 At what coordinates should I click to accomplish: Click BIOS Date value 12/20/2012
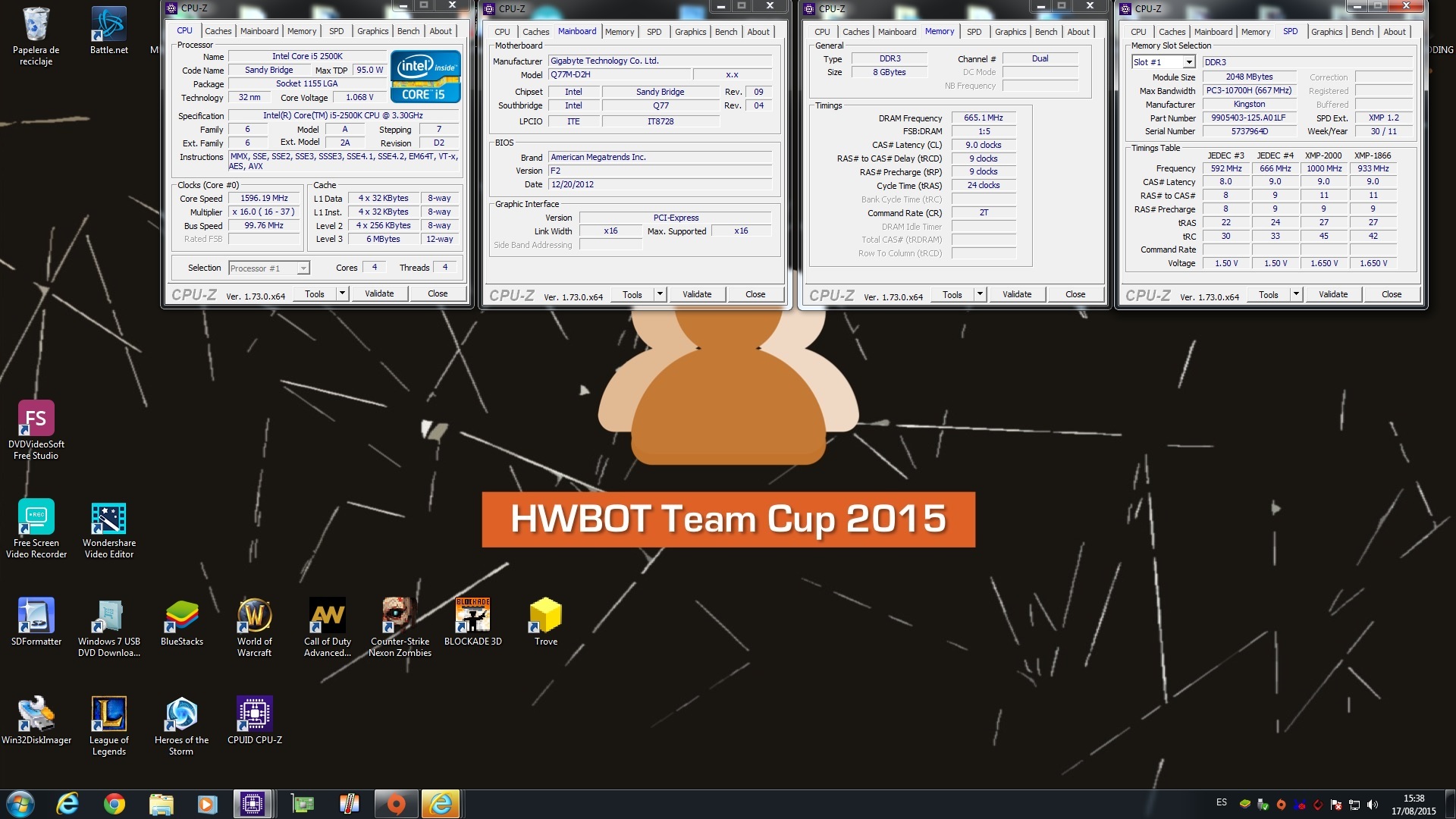click(660, 184)
